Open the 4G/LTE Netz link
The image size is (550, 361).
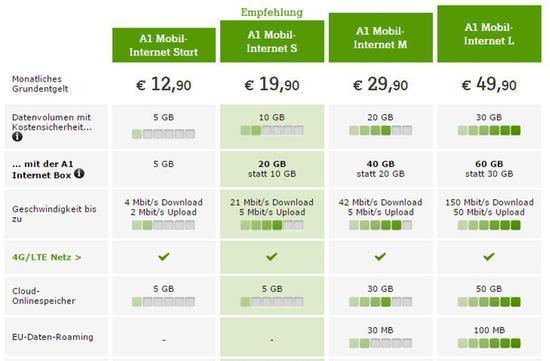(47, 257)
